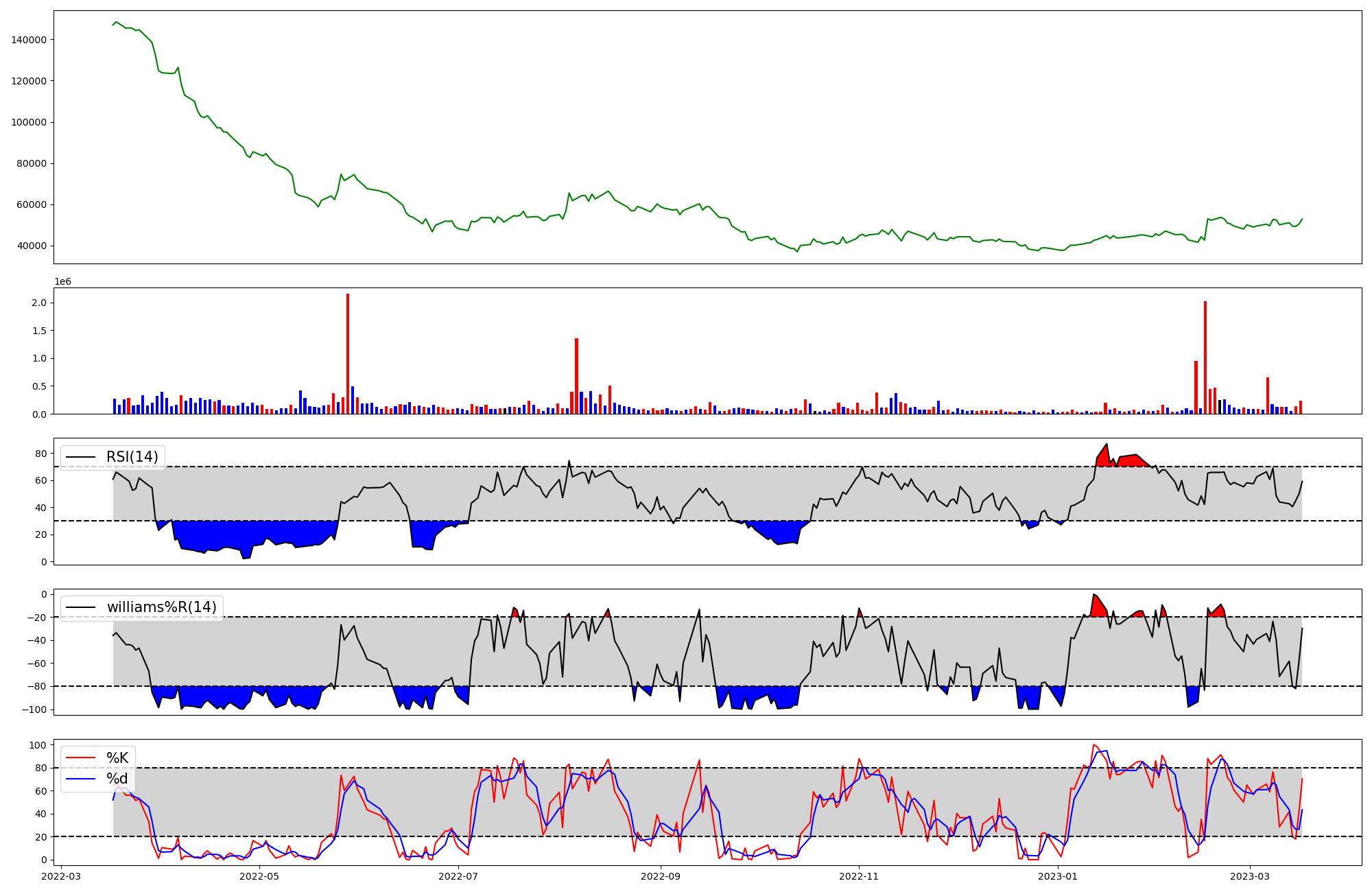Click the 2022-11 x-axis date label
Screen dimensions: 1372x892
(859, 876)
